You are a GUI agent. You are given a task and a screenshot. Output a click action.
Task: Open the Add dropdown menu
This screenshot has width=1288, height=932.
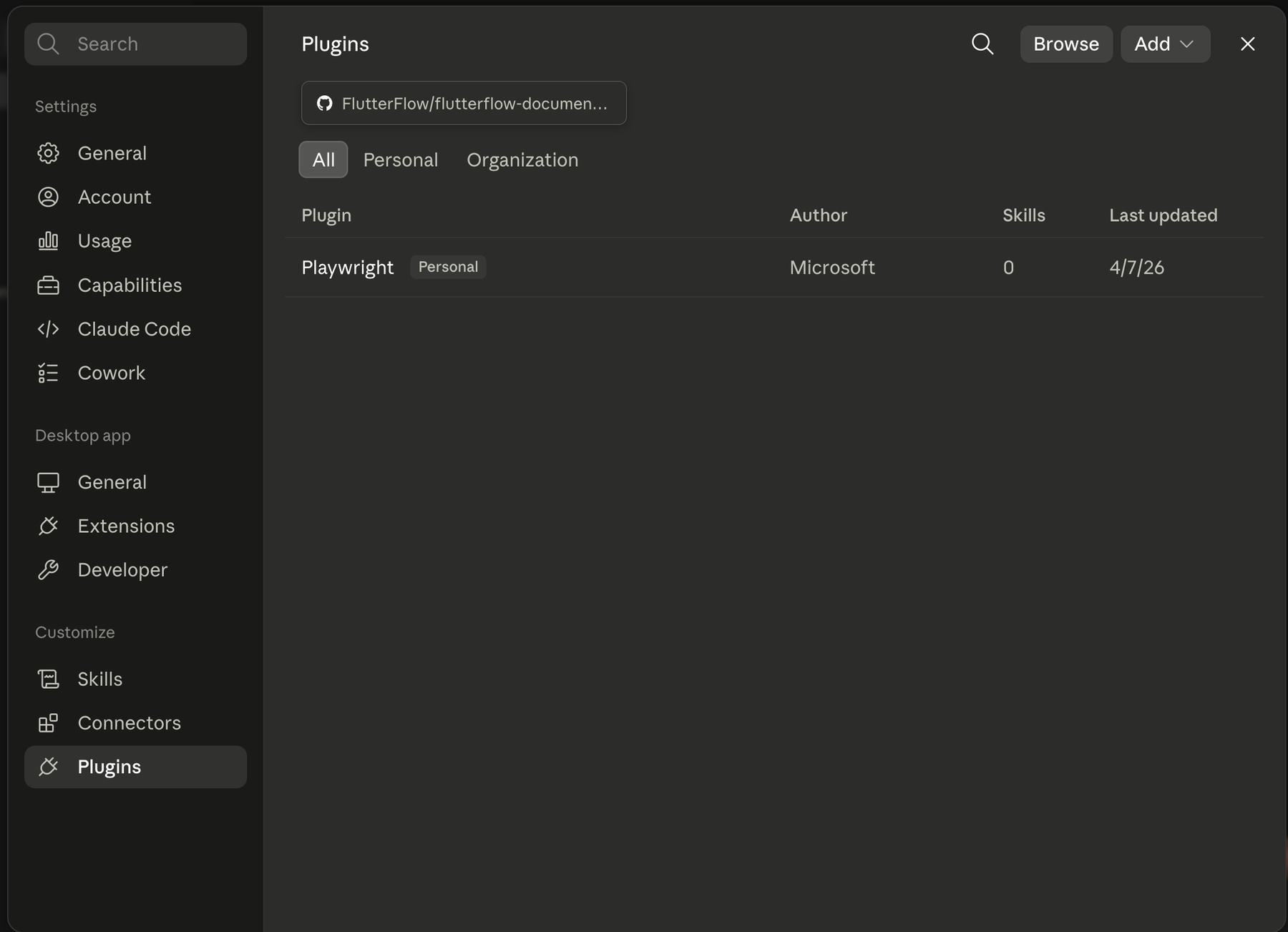[1165, 44]
